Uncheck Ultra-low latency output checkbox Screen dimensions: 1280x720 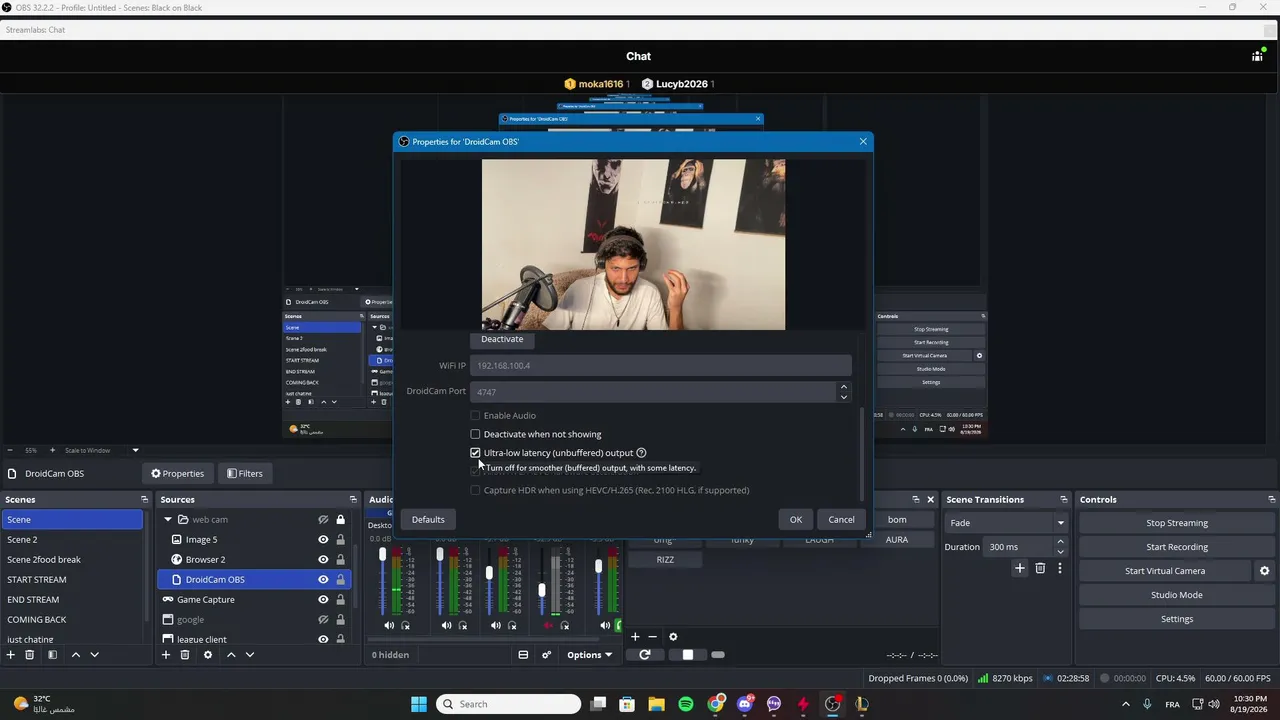[475, 453]
